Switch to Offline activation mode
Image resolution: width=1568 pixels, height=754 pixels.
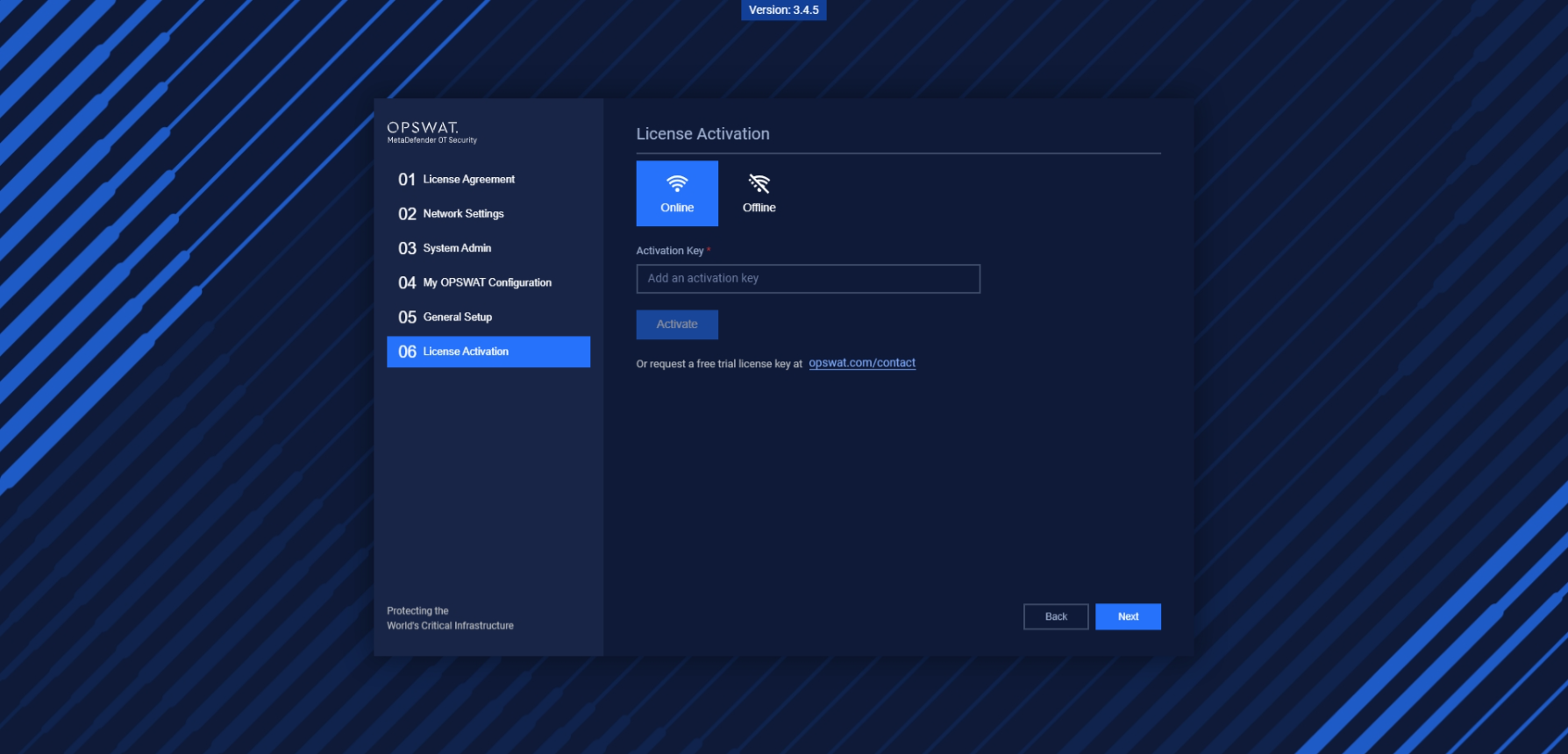tap(759, 193)
